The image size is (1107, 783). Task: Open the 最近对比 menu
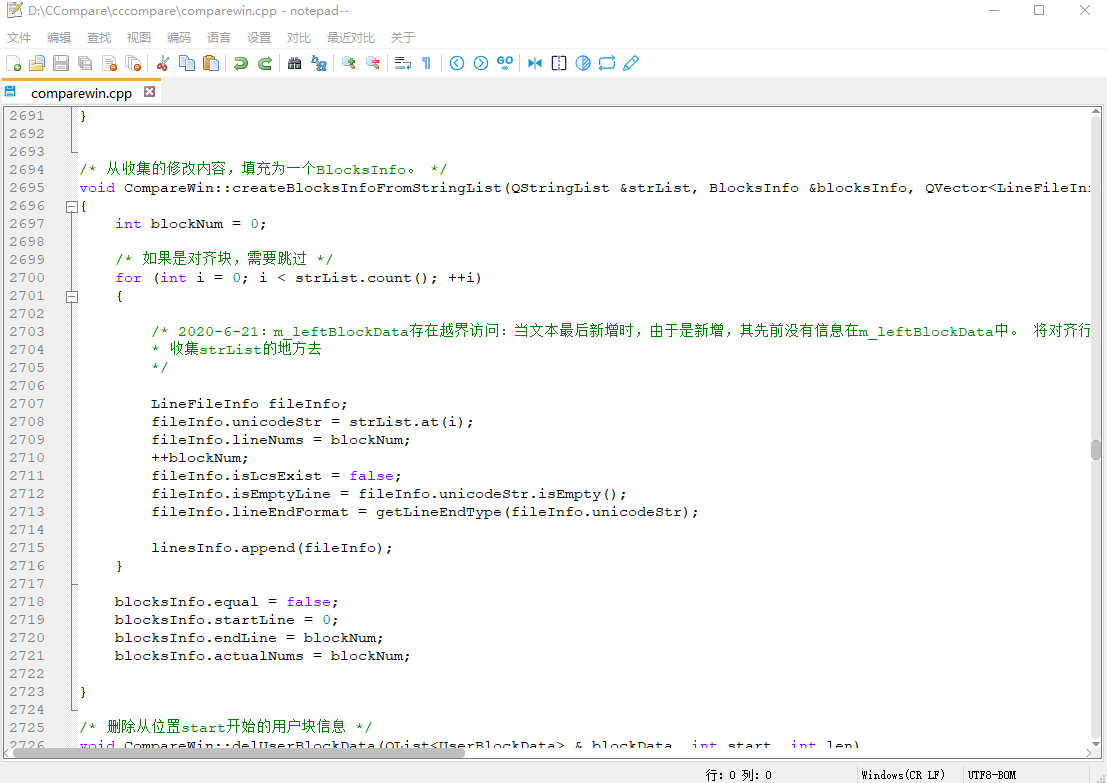tap(351, 37)
